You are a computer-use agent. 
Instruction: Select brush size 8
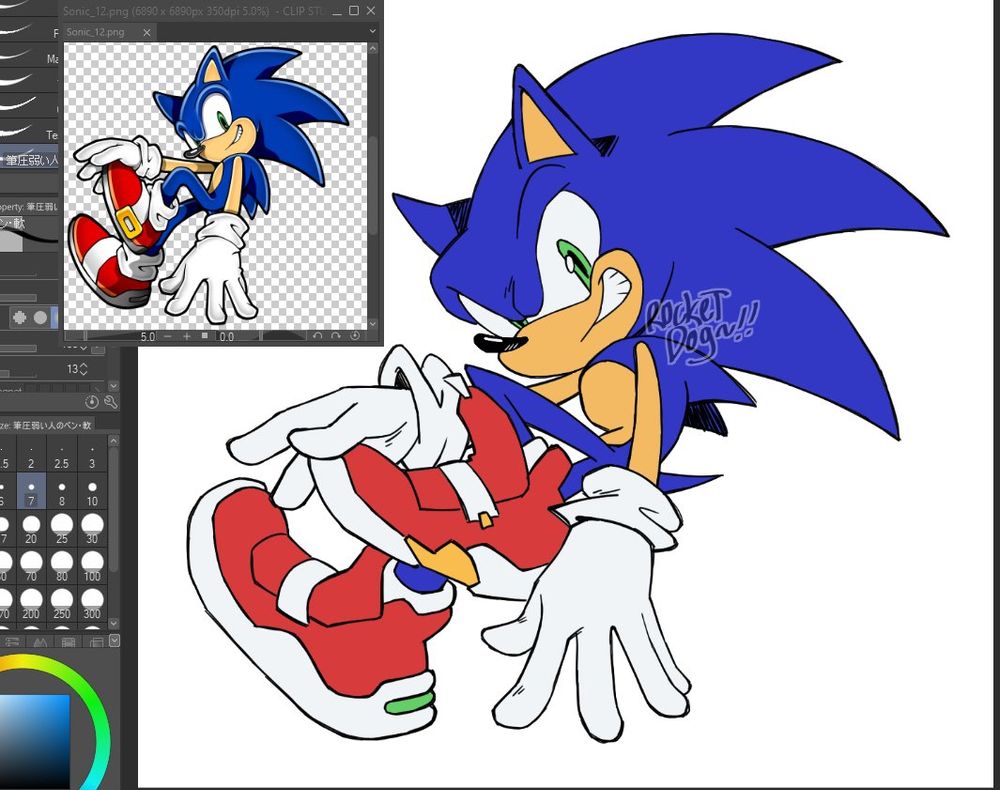[62, 492]
